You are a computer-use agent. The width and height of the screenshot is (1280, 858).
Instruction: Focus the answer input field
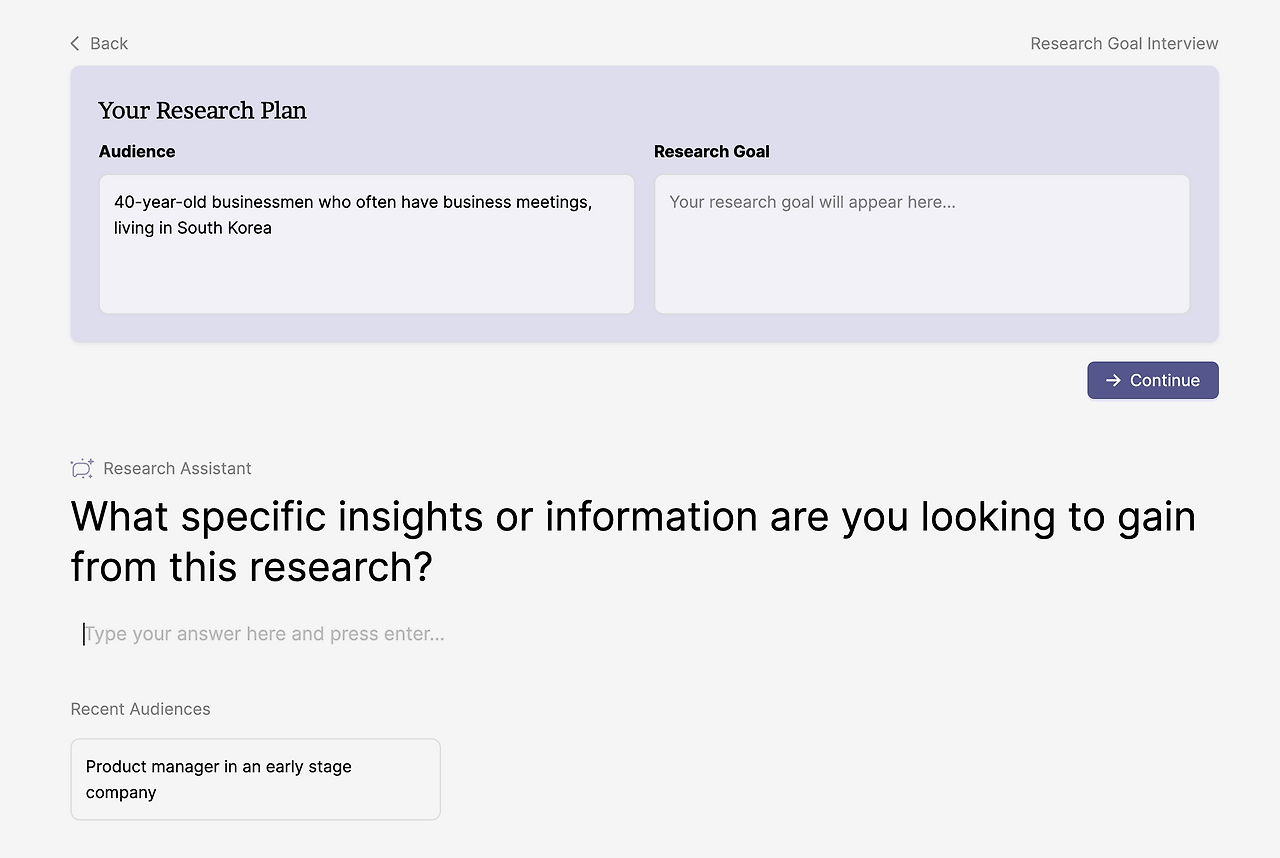click(400, 634)
